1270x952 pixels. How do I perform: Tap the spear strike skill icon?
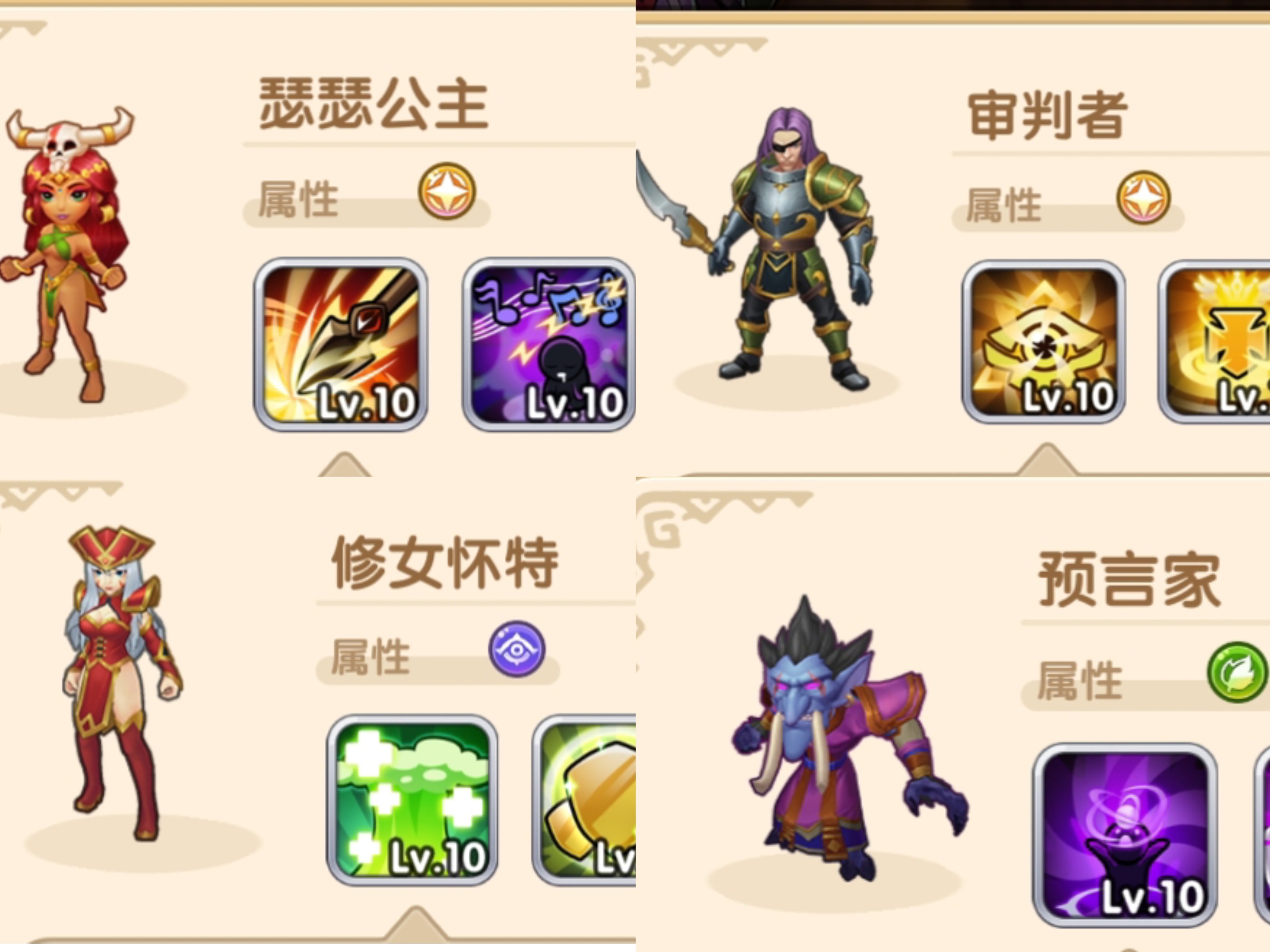[x=340, y=344]
